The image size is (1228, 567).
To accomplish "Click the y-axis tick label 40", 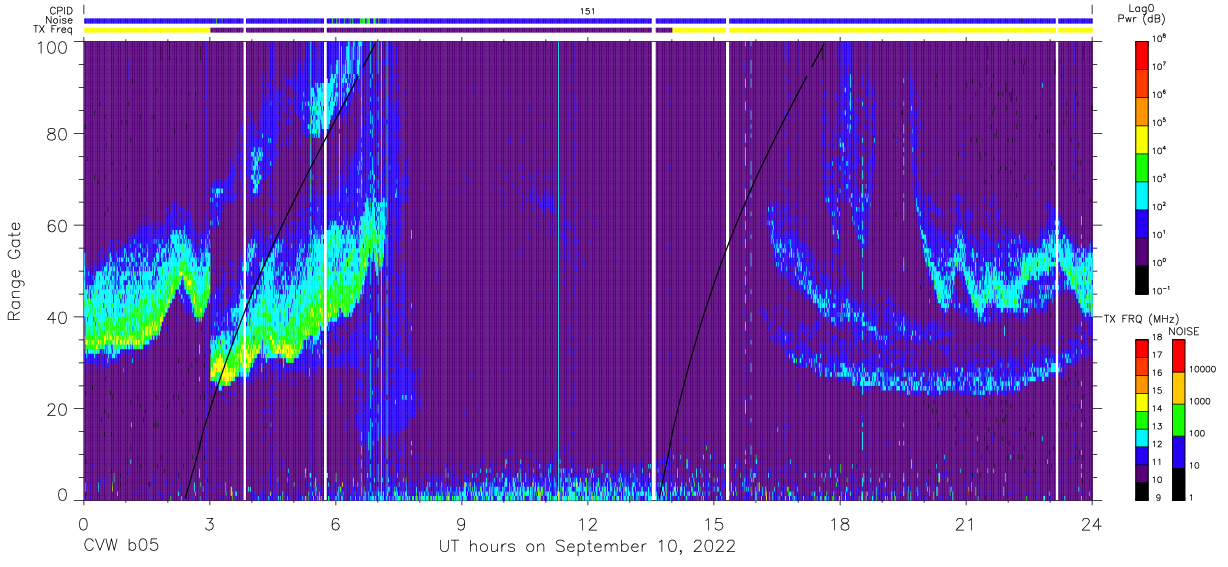I will [59, 317].
